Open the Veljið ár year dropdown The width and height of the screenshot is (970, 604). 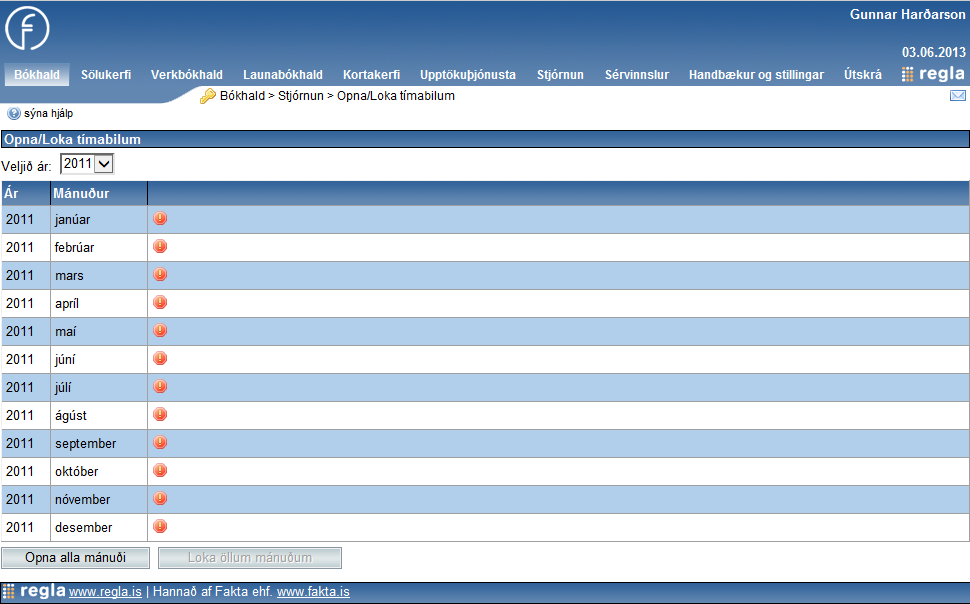87,164
